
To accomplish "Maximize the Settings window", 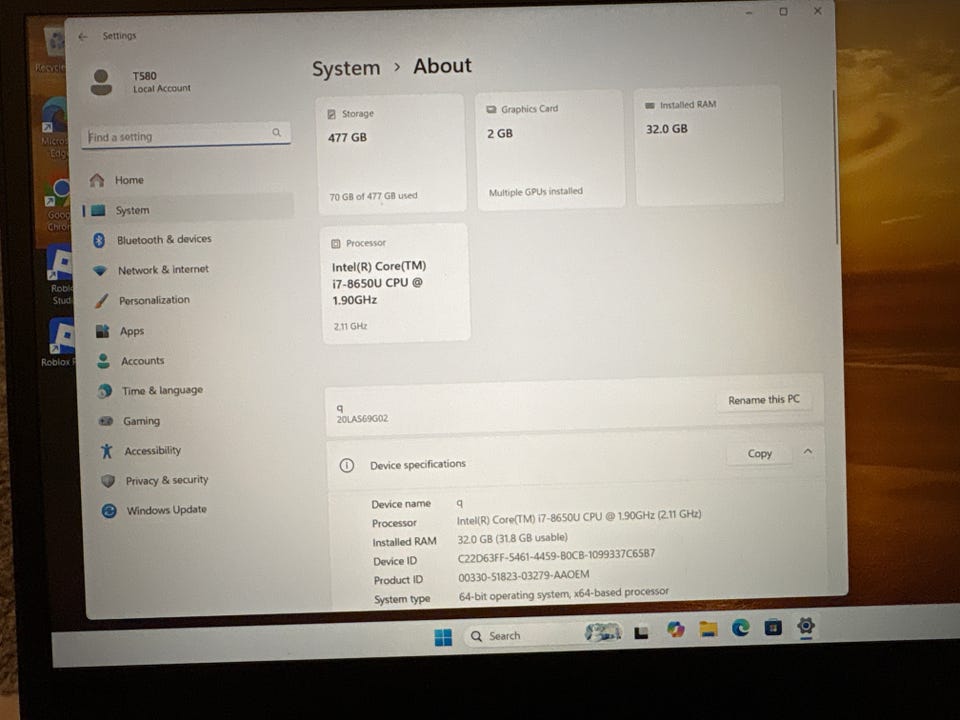I will tap(783, 12).
